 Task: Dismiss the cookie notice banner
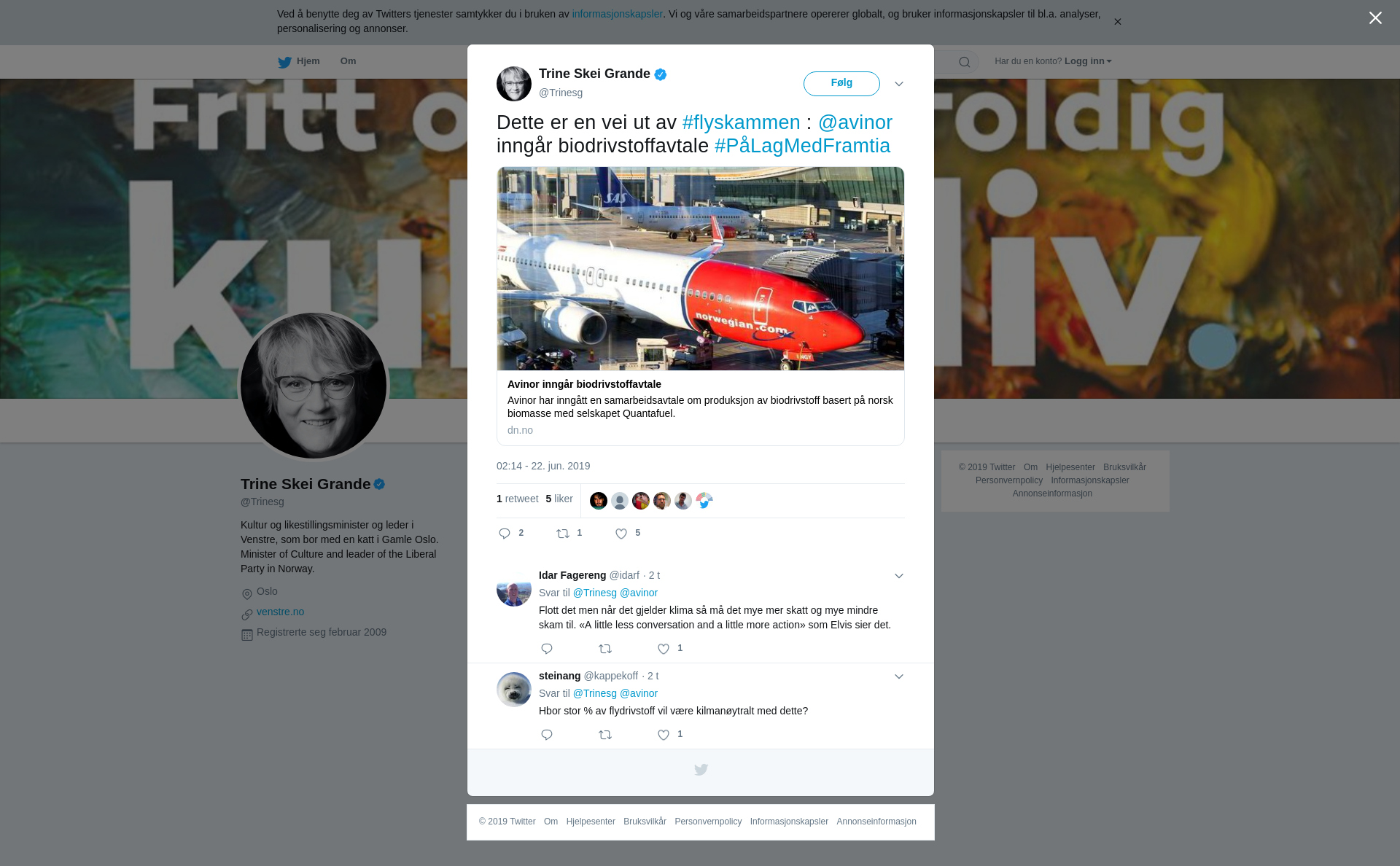(1117, 22)
